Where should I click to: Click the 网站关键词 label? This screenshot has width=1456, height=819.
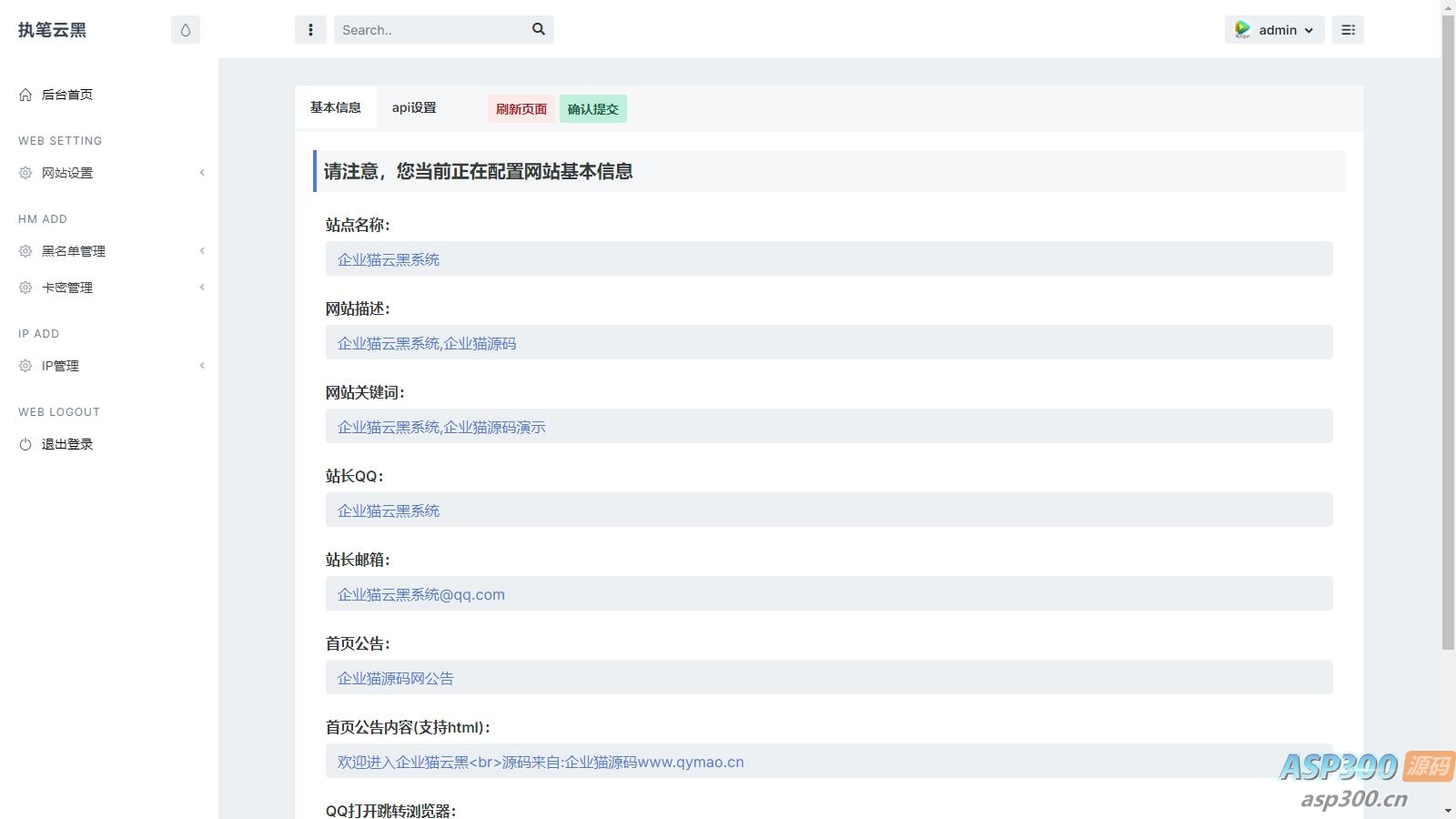coord(365,392)
